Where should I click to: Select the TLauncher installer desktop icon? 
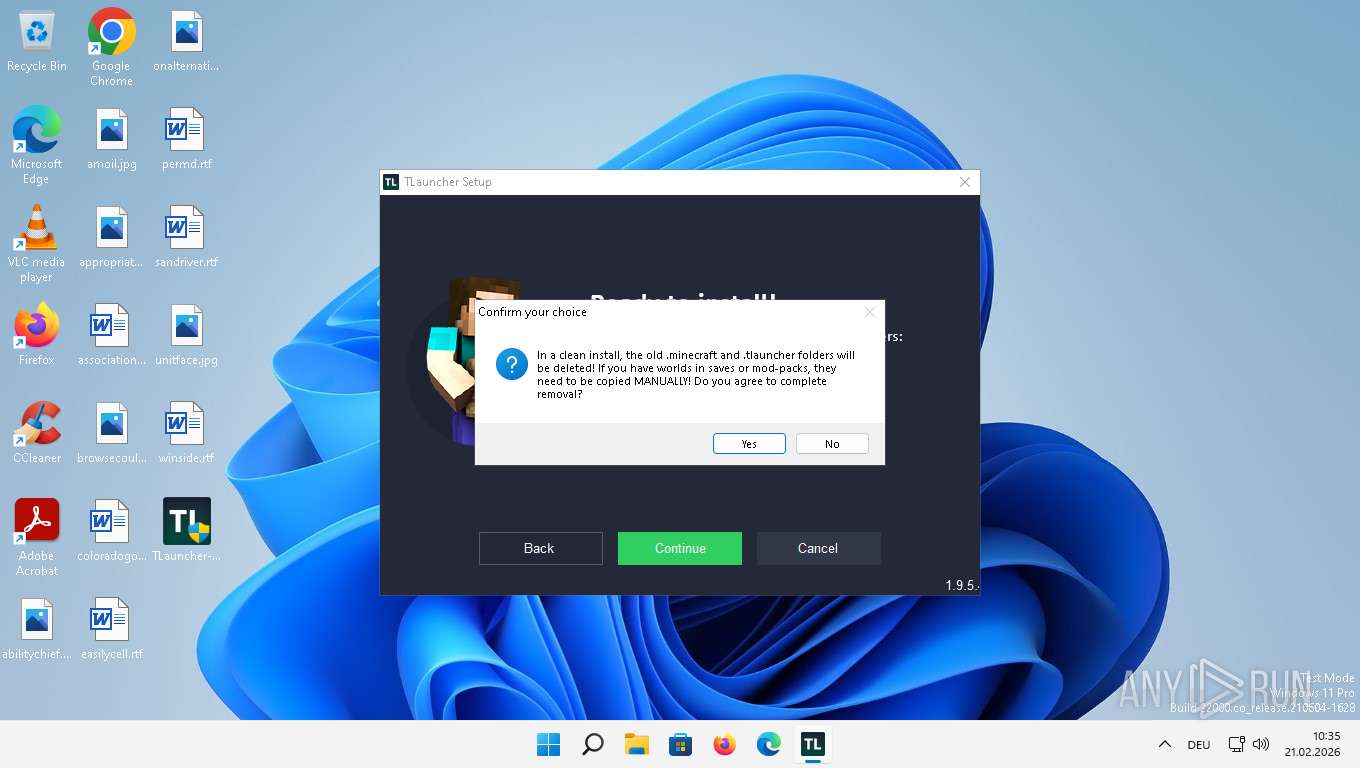[x=186, y=530]
